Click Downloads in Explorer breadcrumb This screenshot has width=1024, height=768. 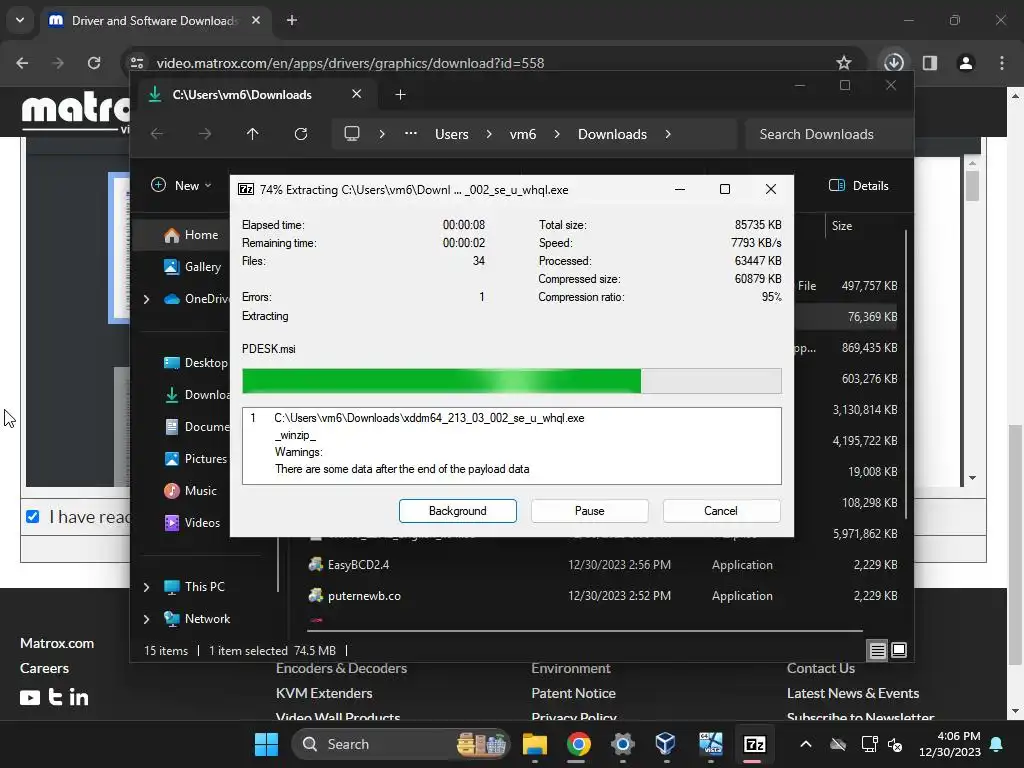[x=612, y=134]
